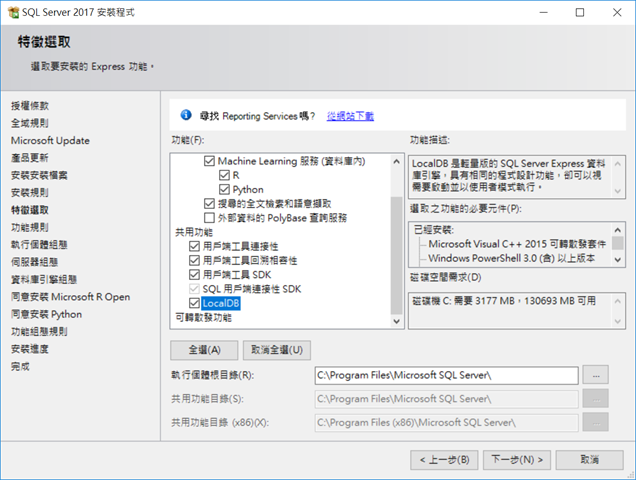Select the 產品更新 step
636x480 pixels.
pos(30,158)
